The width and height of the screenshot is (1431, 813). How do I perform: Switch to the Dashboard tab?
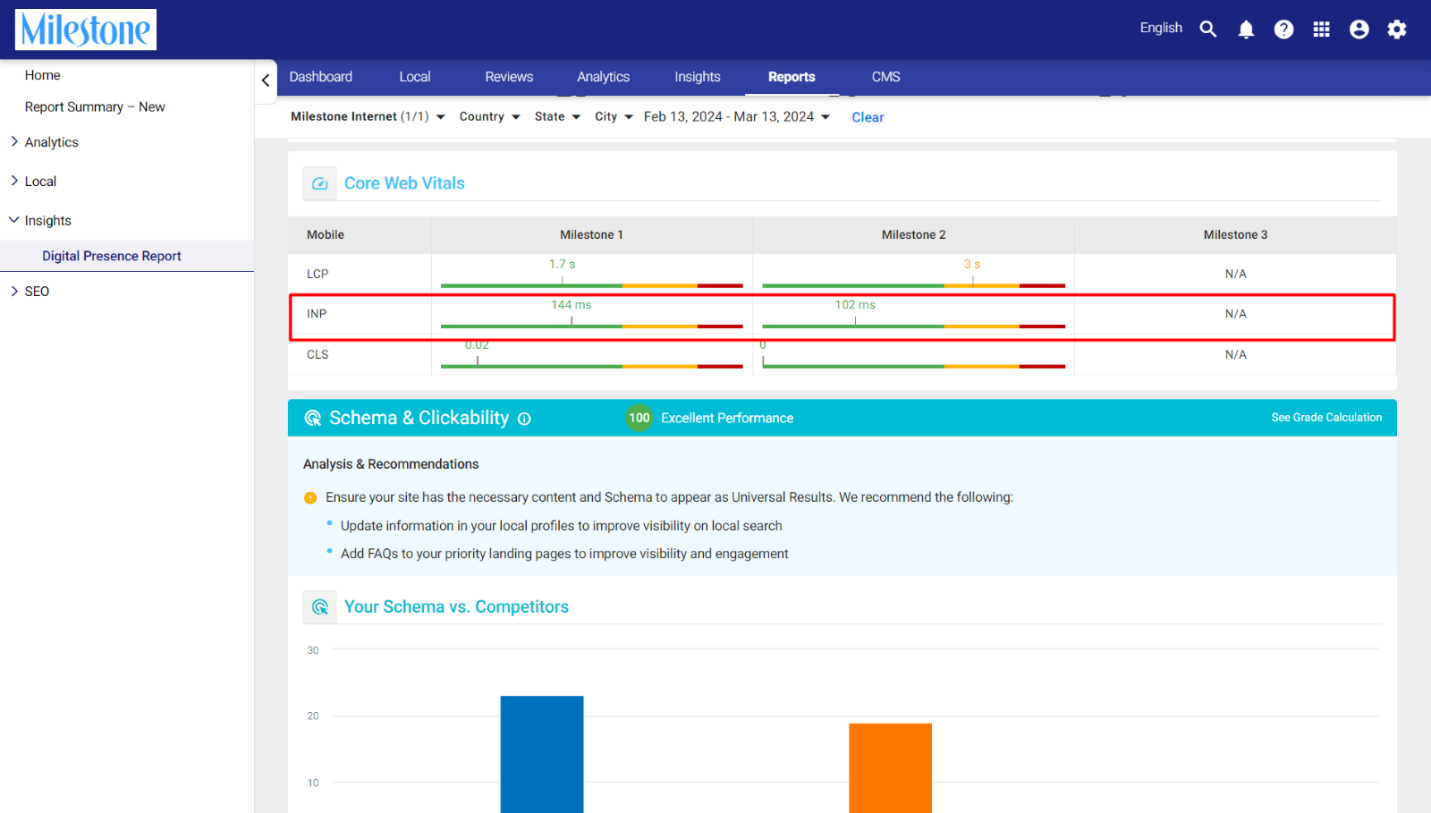[x=321, y=77]
